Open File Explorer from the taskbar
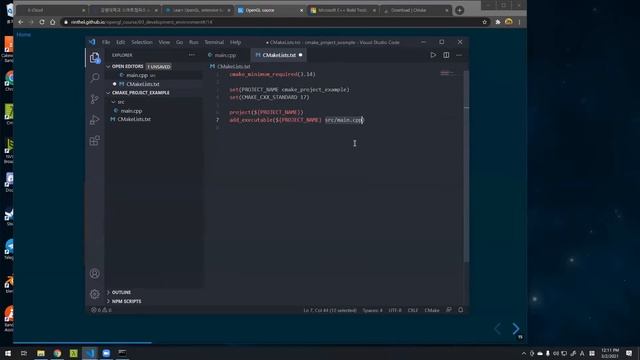The image size is (640, 360). 41,353
